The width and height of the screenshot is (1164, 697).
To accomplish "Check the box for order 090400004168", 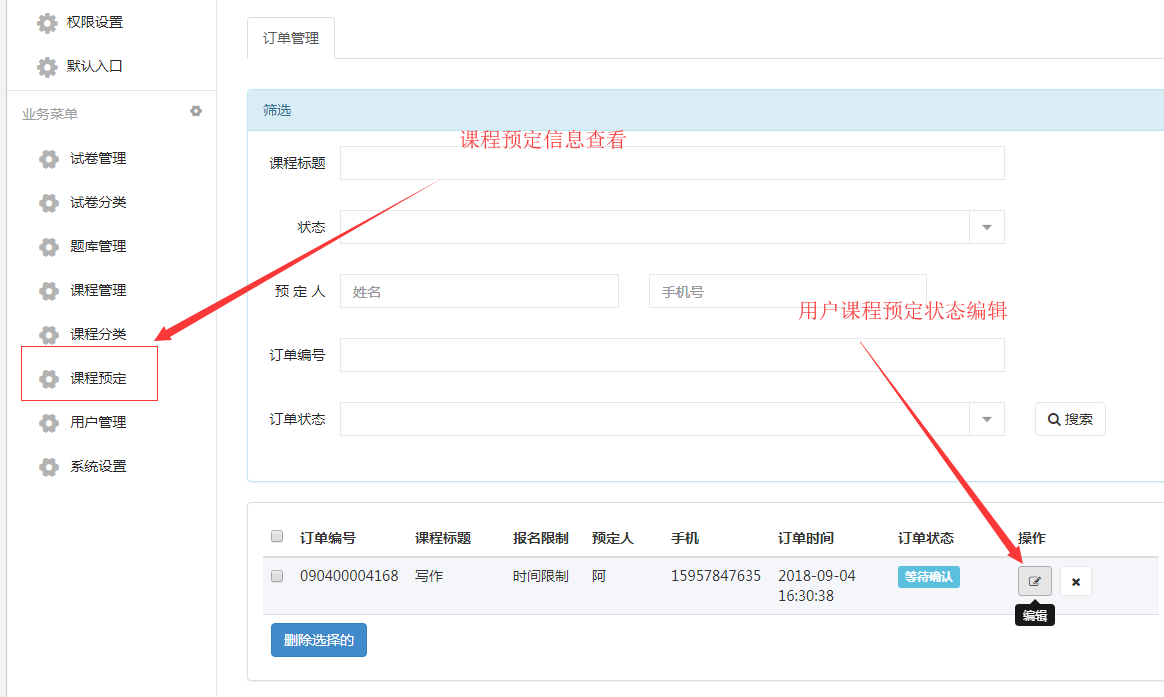I will coord(277,576).
